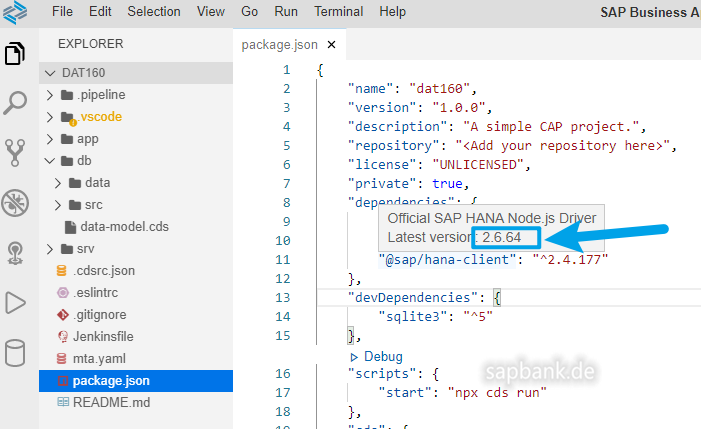The width and height of the screenshot is (701, 429).
Task: Click the true value on line 7
Action: pos(447,184)
